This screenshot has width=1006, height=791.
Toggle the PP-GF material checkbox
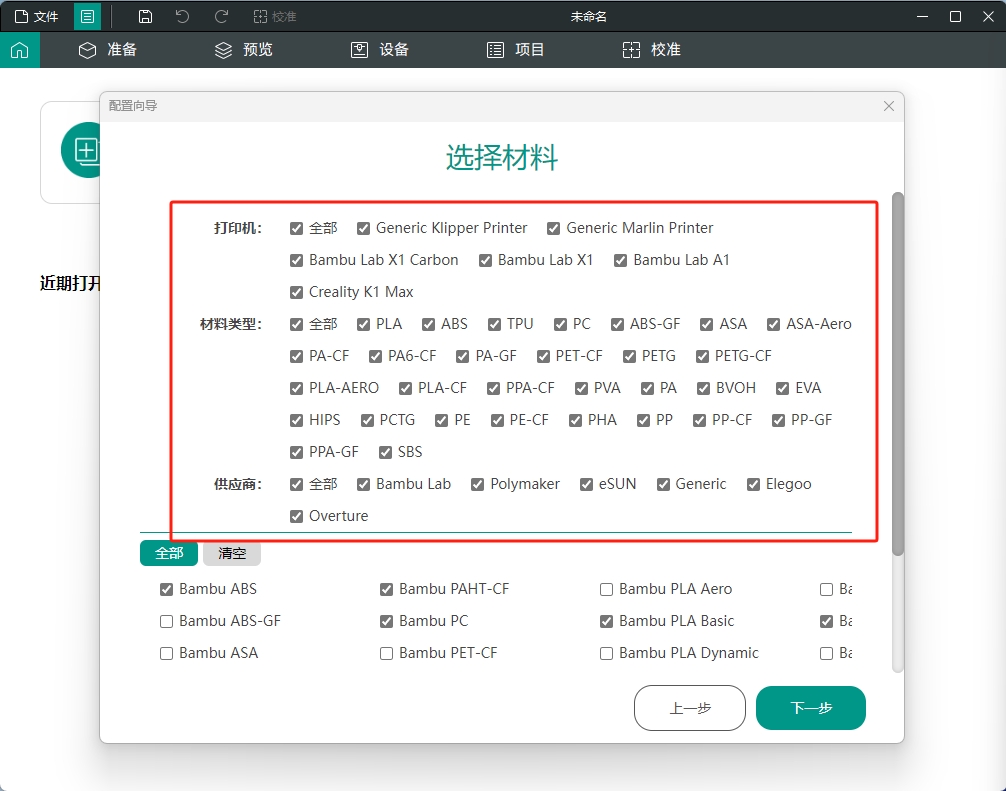[x=778, y=421]
